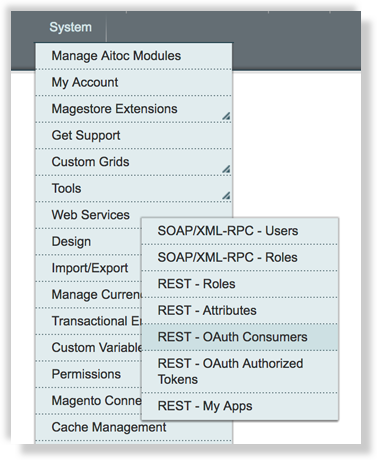Image resolution: width=377 pixels, height=460 pixels.
Task: Choose Magestore Extensions menu item
Action: (x=134, y=109)
